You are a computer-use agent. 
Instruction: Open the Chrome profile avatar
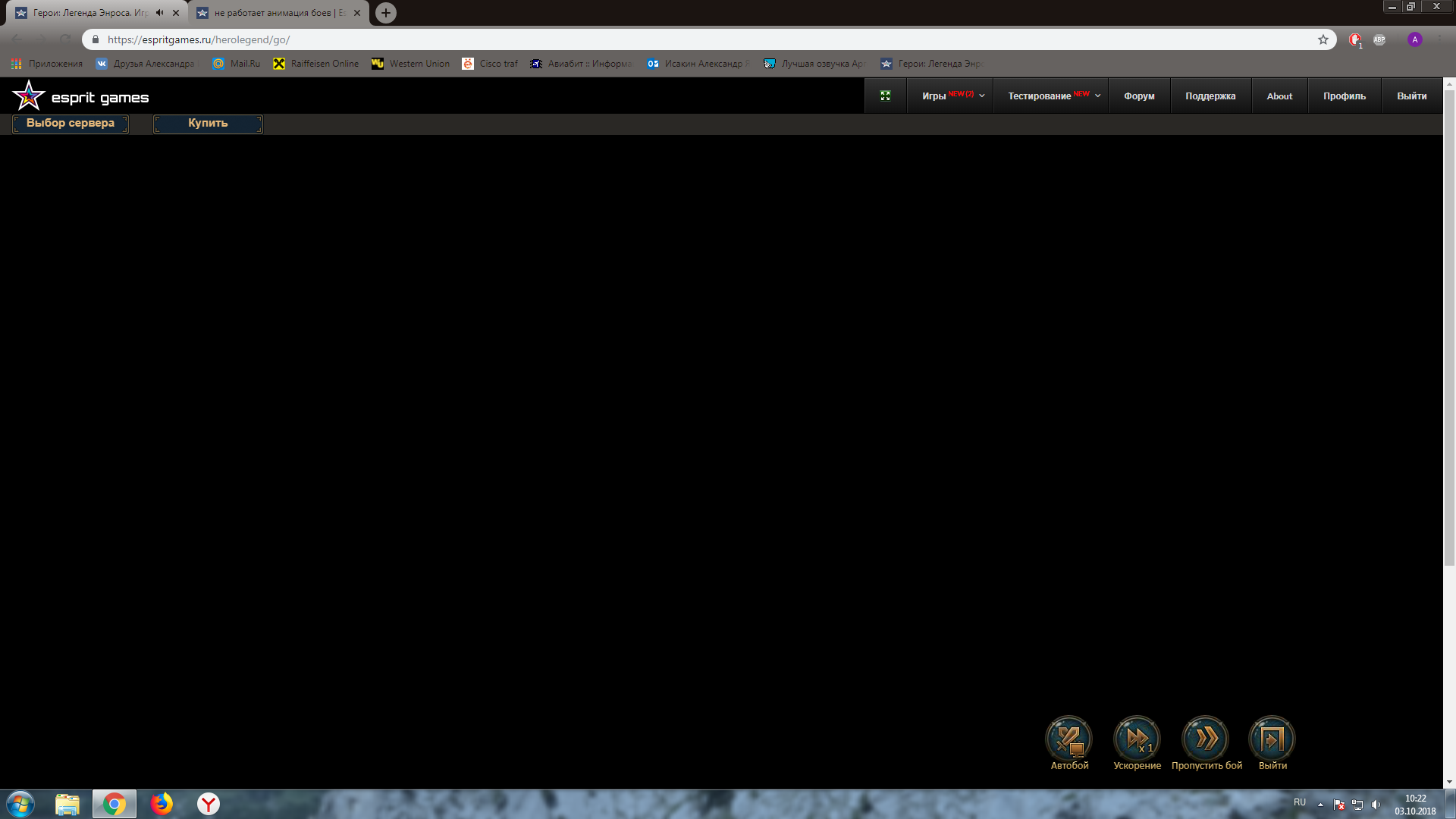[1415, 39]
